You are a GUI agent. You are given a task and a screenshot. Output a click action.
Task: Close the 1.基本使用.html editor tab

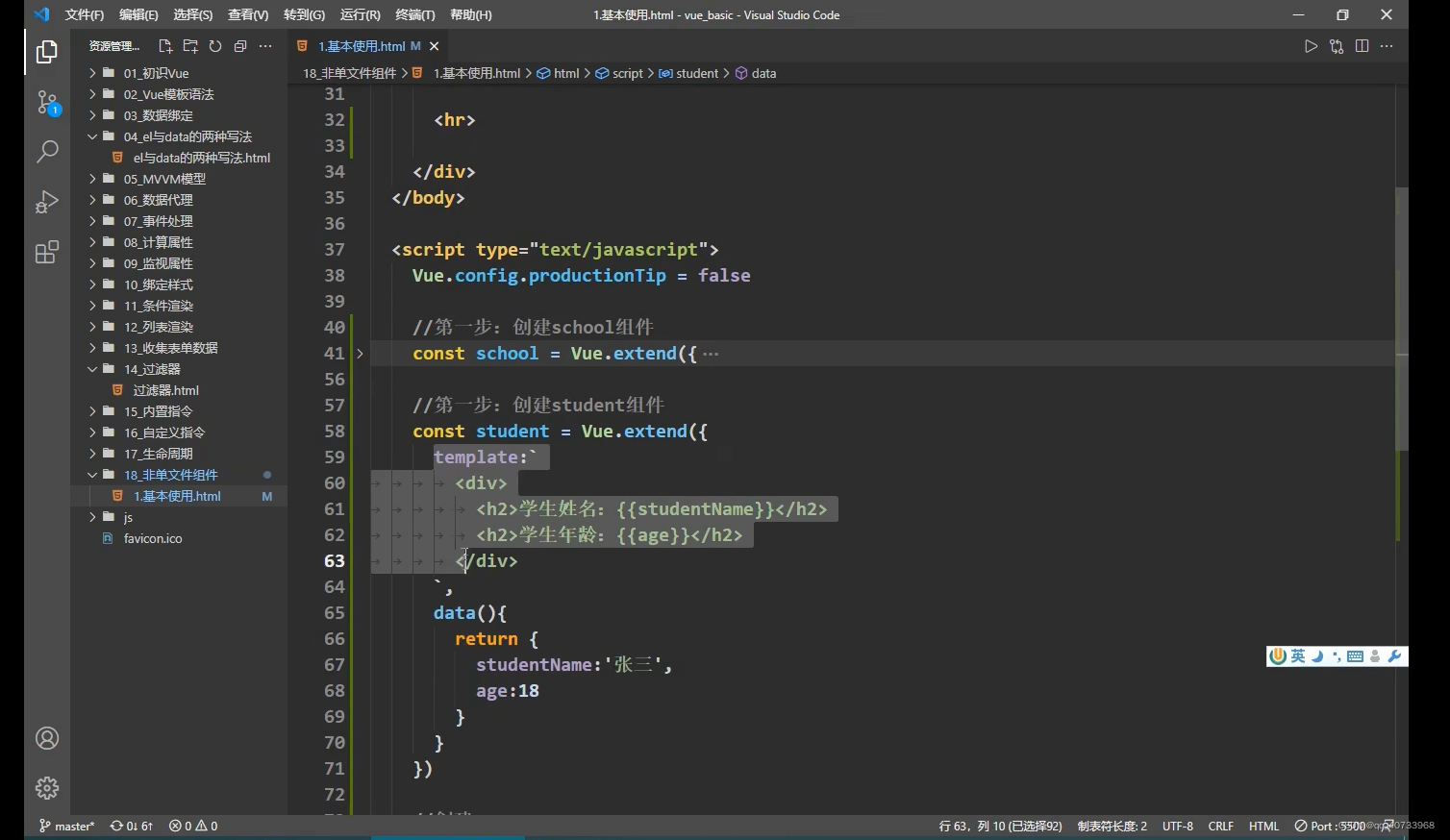coord(434,46)
